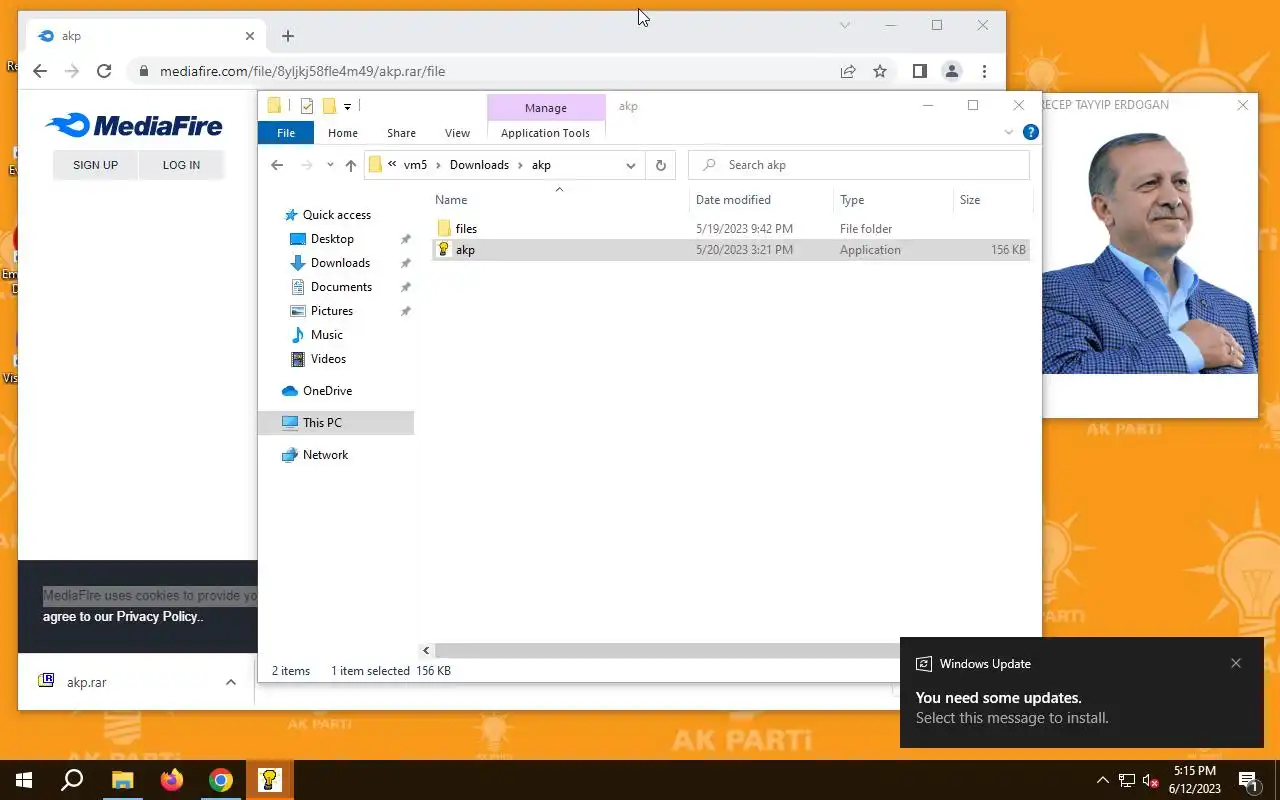Open Pictures in the navigation pane
The width and height of the screenshot is (1280, 800).
(x=331, y=311)
